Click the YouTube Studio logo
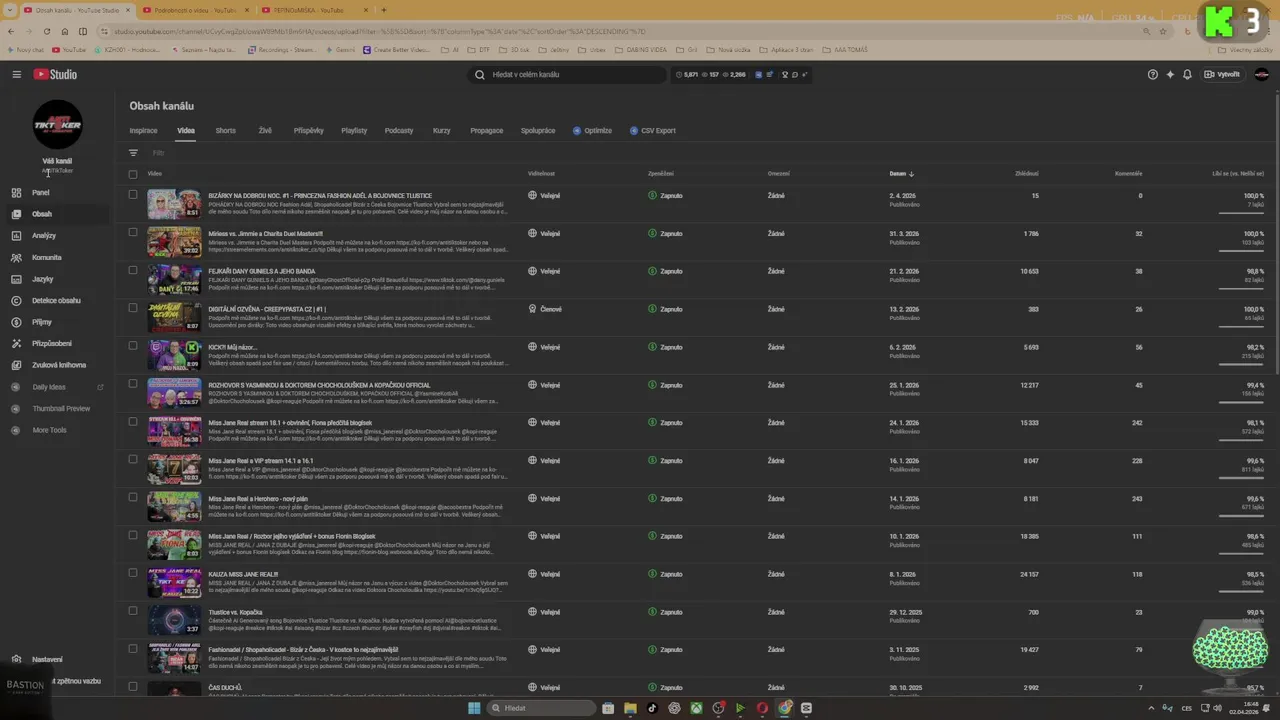Image resolution: width=1280 pixels, height=720 pixels. point(55,74)
